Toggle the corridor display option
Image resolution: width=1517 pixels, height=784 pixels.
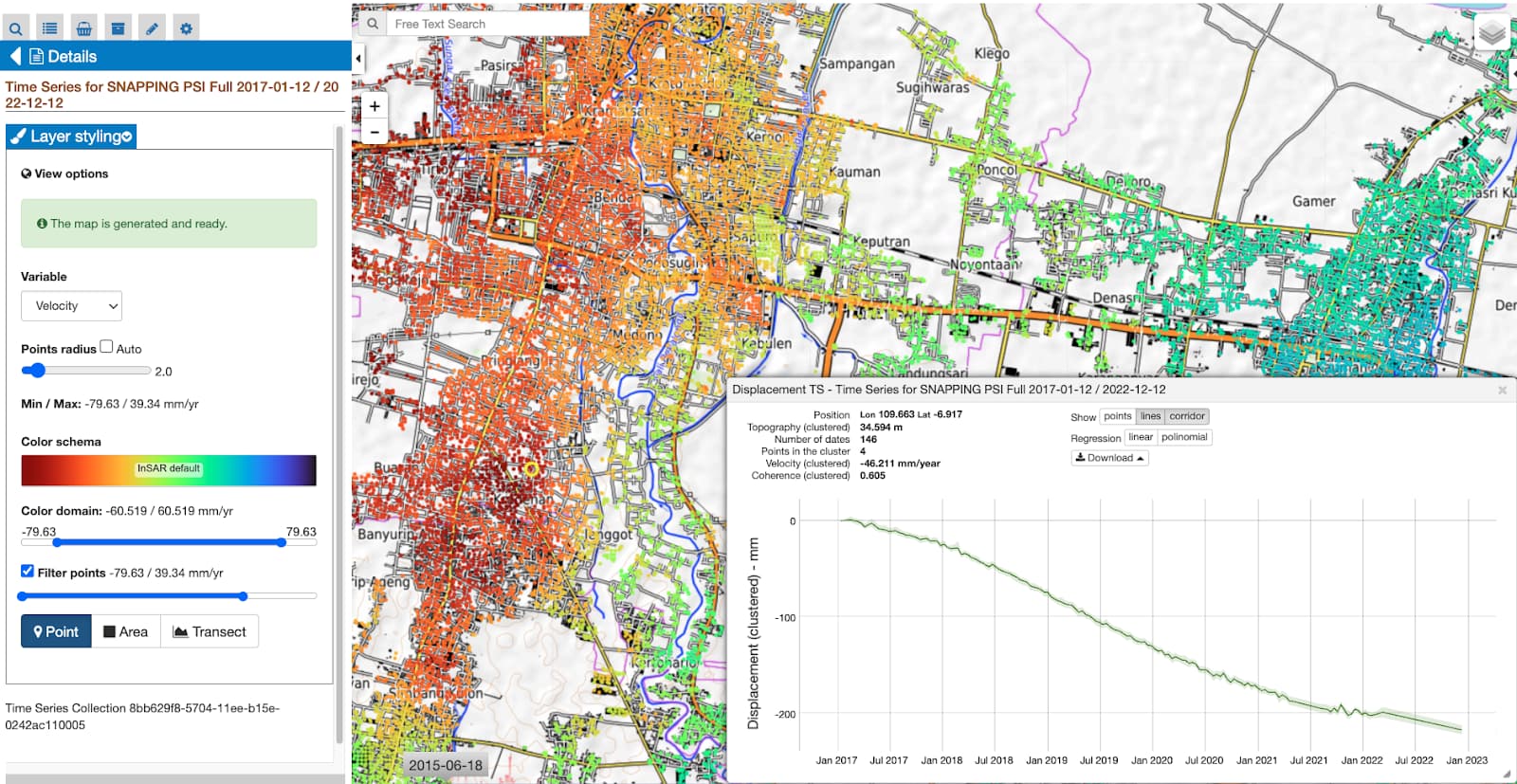coord(1186,416)
